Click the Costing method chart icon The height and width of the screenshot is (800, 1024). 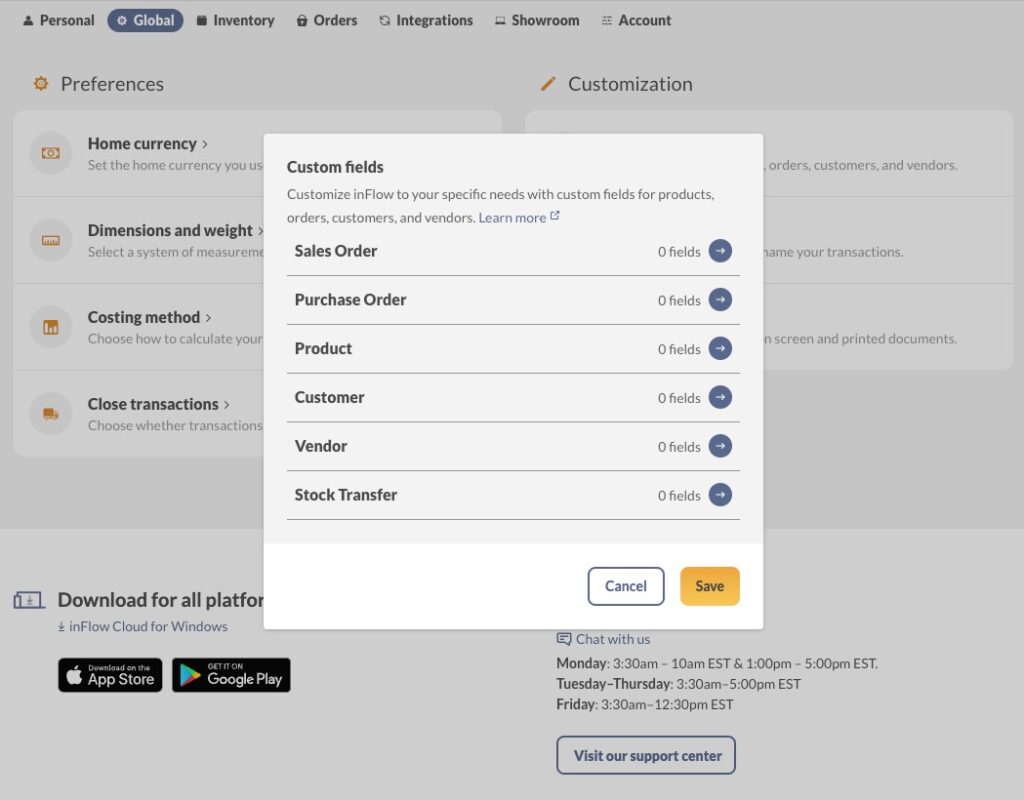tap(50, 327)
